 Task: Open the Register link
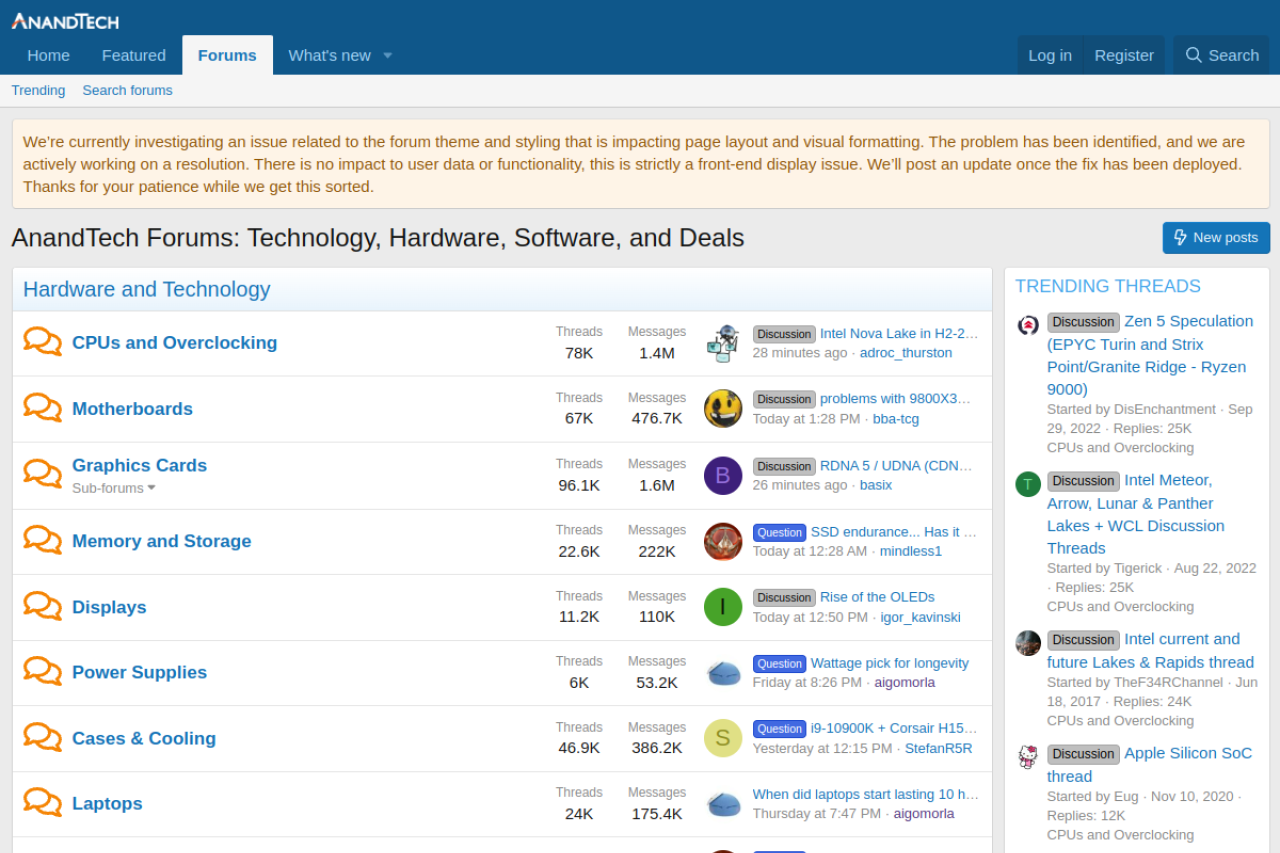(x=1124, y=55)
